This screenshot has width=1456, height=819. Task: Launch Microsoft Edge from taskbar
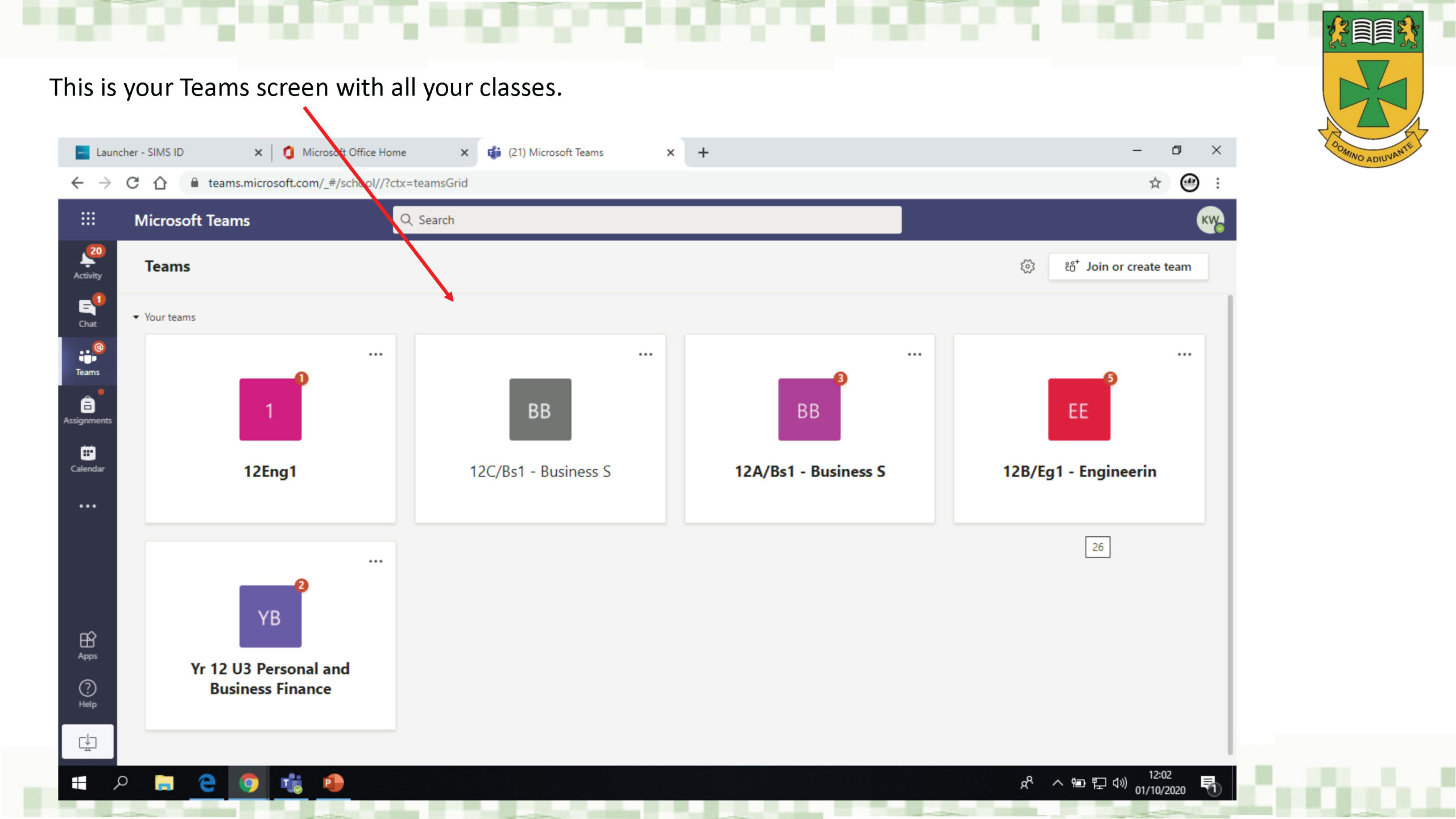(206, 783)
